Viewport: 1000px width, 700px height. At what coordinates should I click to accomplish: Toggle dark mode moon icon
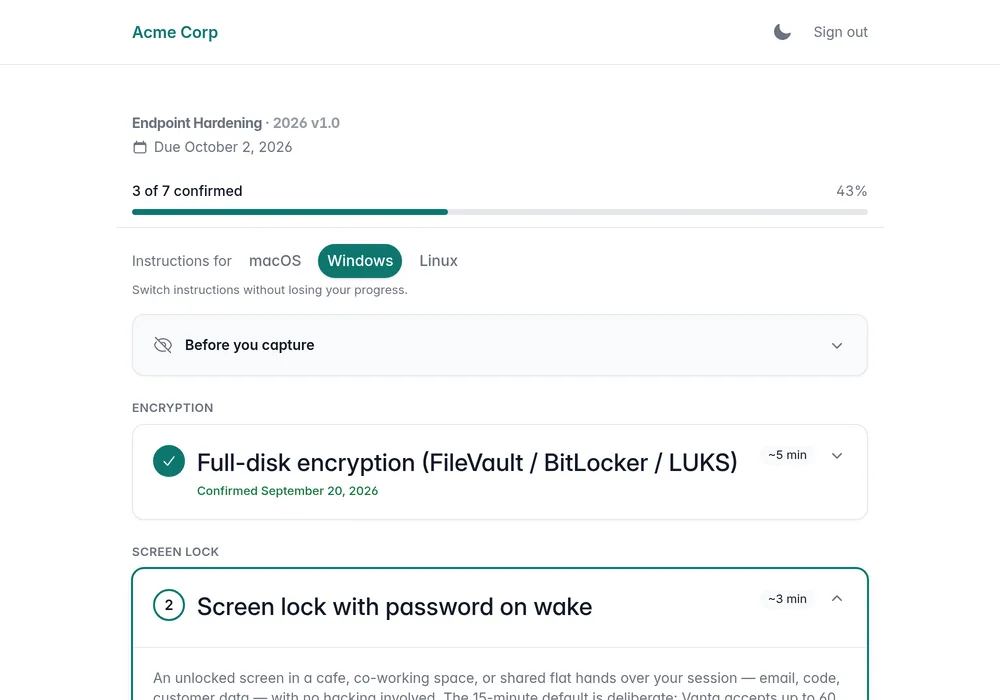click(x=782, y=32)
